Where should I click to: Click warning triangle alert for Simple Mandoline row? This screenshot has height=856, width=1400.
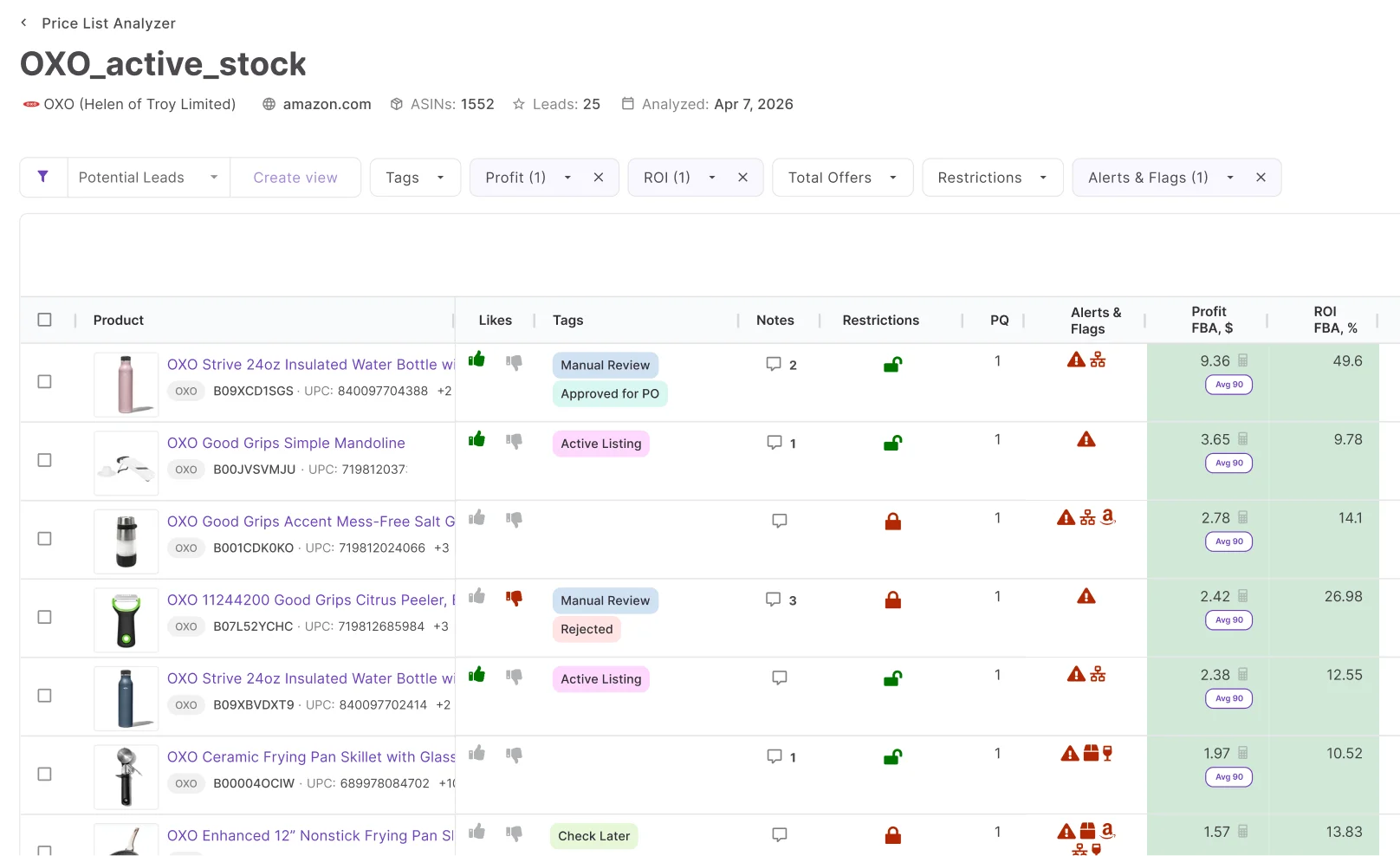coord(1086,439)
